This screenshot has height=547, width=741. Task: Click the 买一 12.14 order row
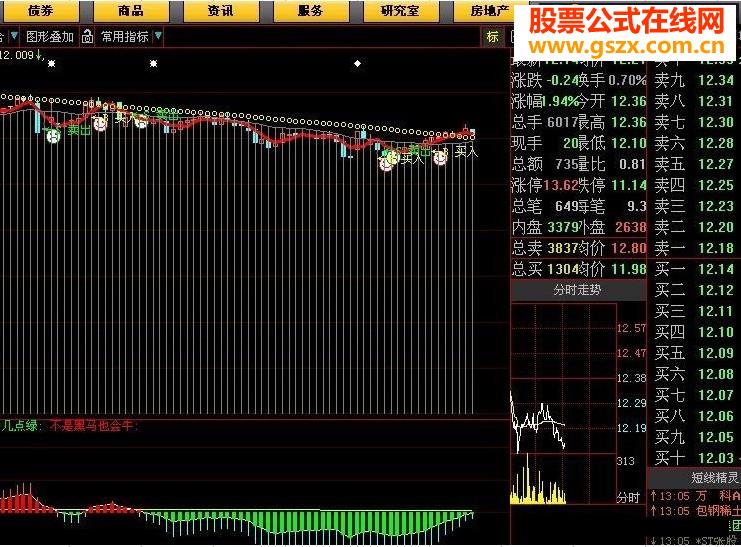694,269
